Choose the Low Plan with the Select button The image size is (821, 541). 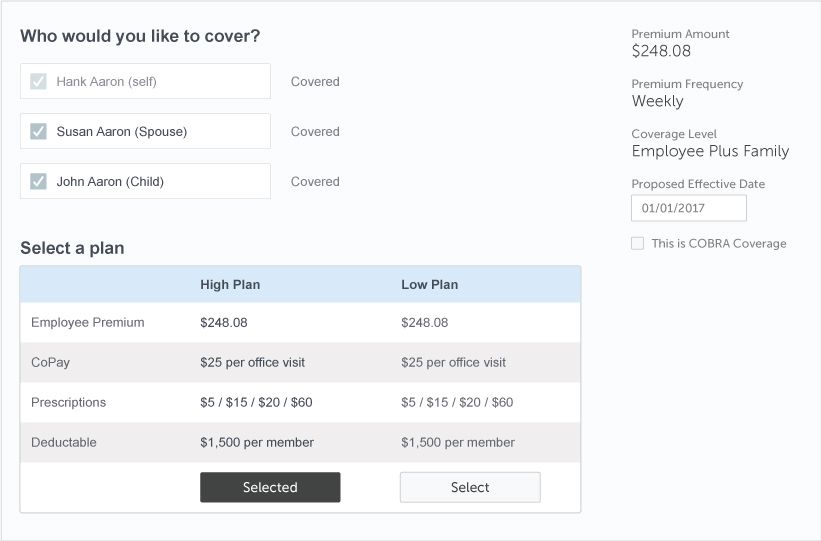pos(470,488)
